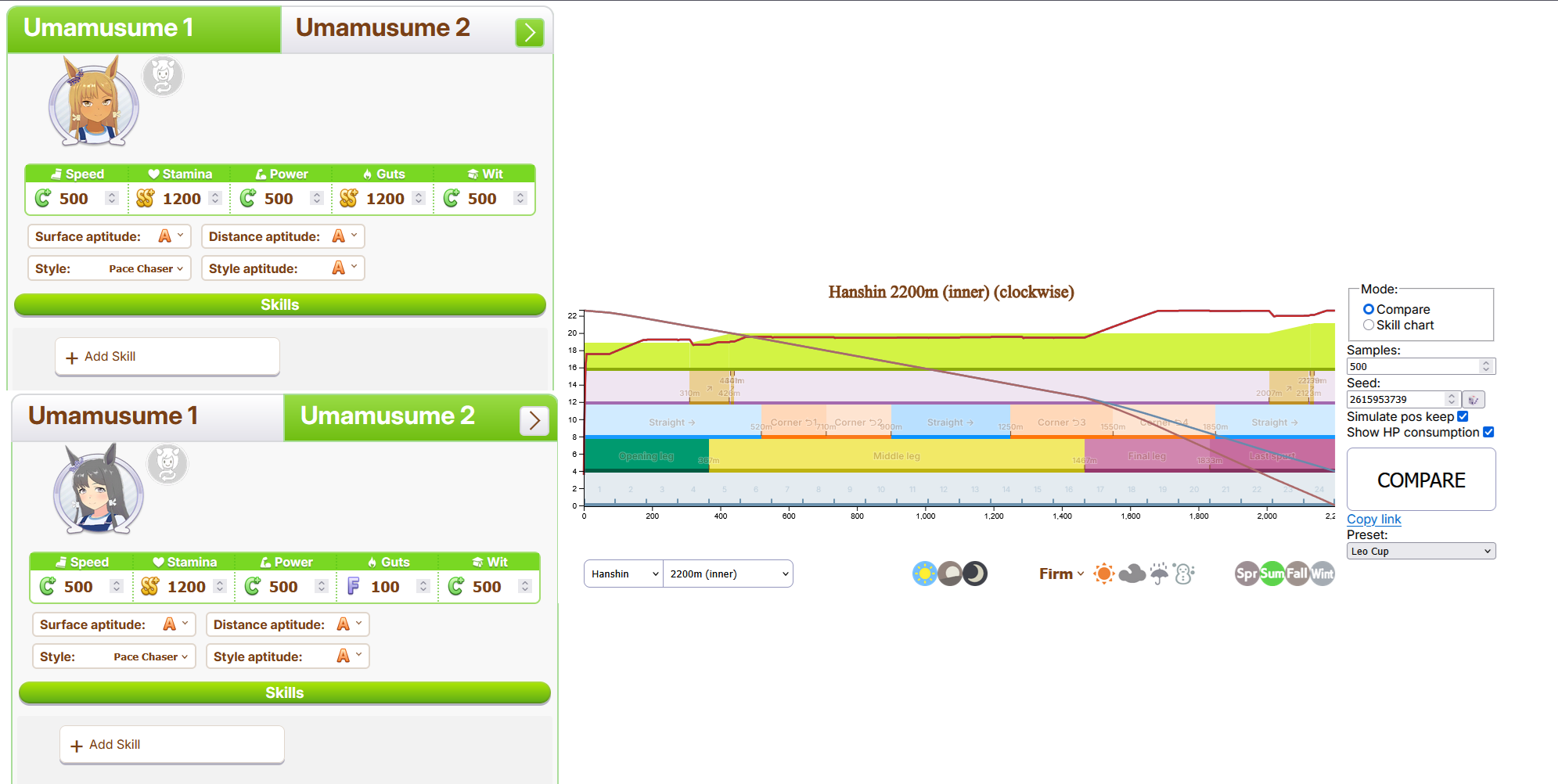Randomize the seed with the dice button
Screen dimensions: 1558x784
[1473, 400]
